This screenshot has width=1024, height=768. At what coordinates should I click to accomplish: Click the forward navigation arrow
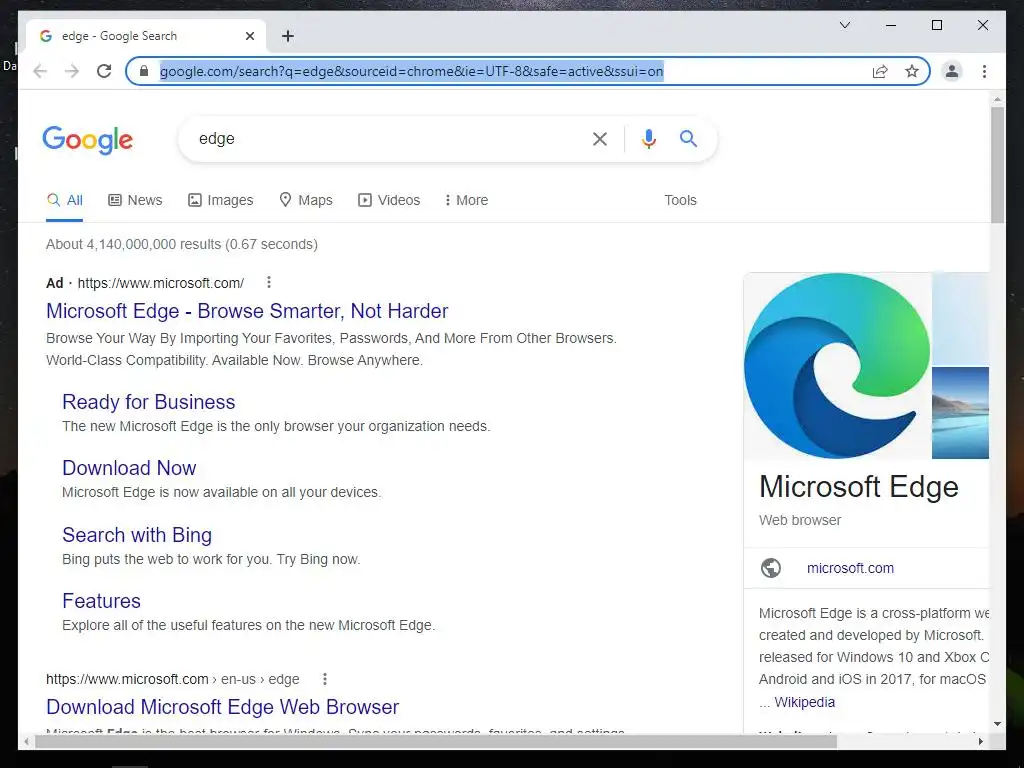(x=72, y=71)
